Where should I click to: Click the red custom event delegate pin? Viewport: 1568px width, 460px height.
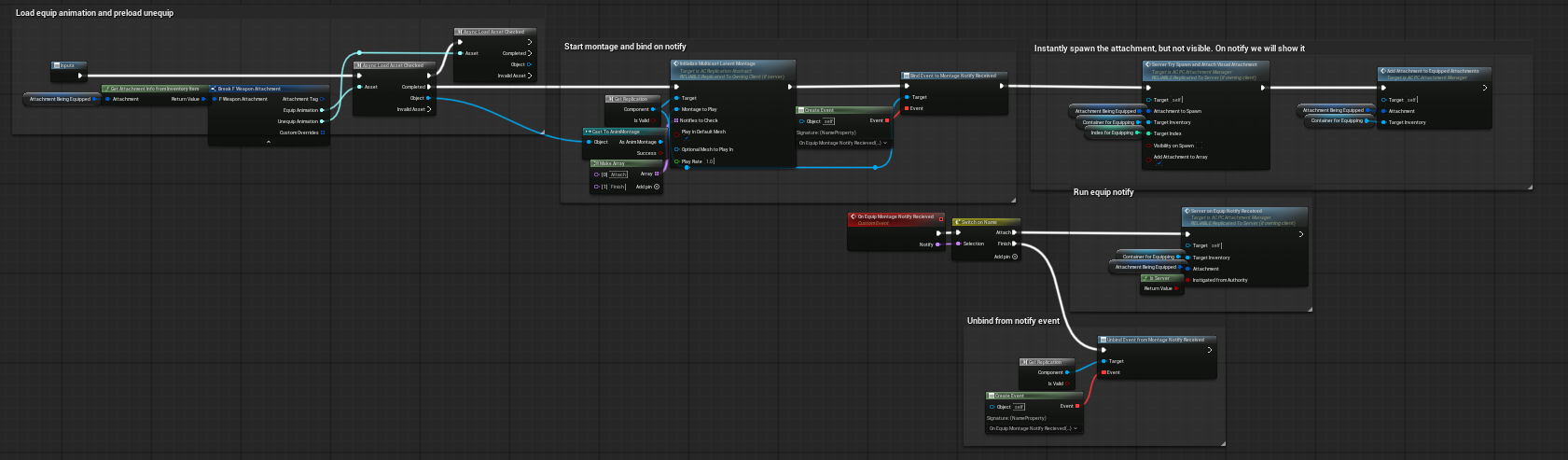point(940,219)
